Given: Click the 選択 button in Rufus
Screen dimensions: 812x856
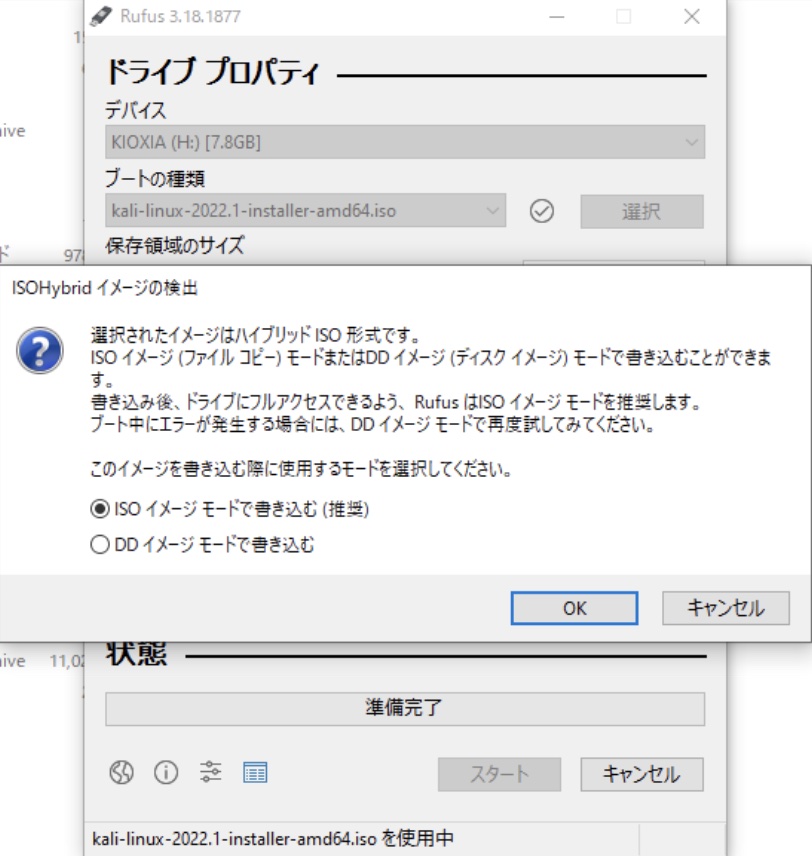Looking at the screenshot, I should click(642, 211).
